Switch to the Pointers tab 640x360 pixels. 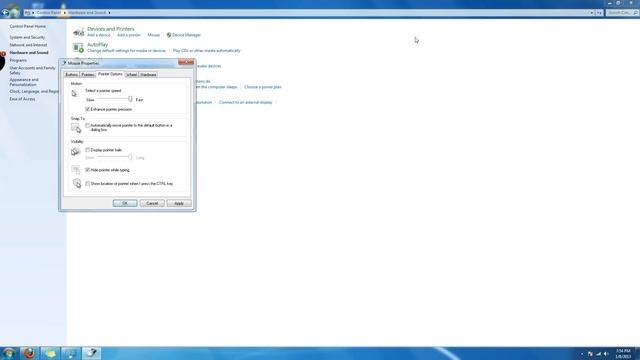[x=88, y=75]
